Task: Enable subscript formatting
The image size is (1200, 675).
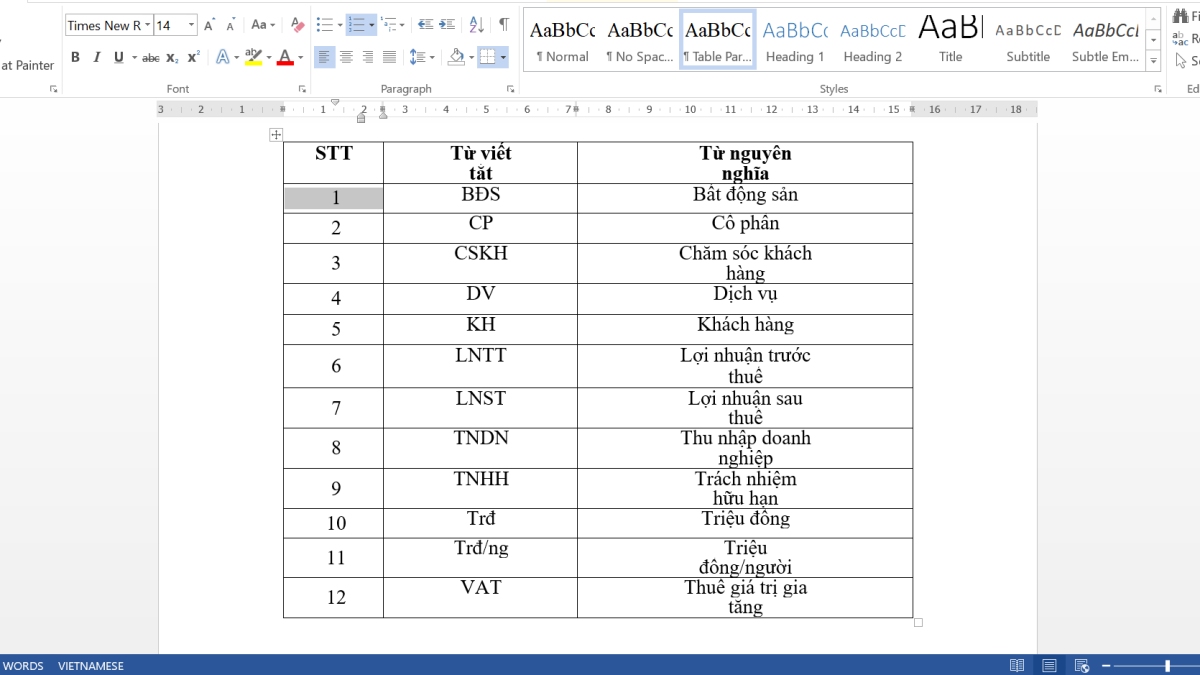Action: pos(173,57)
